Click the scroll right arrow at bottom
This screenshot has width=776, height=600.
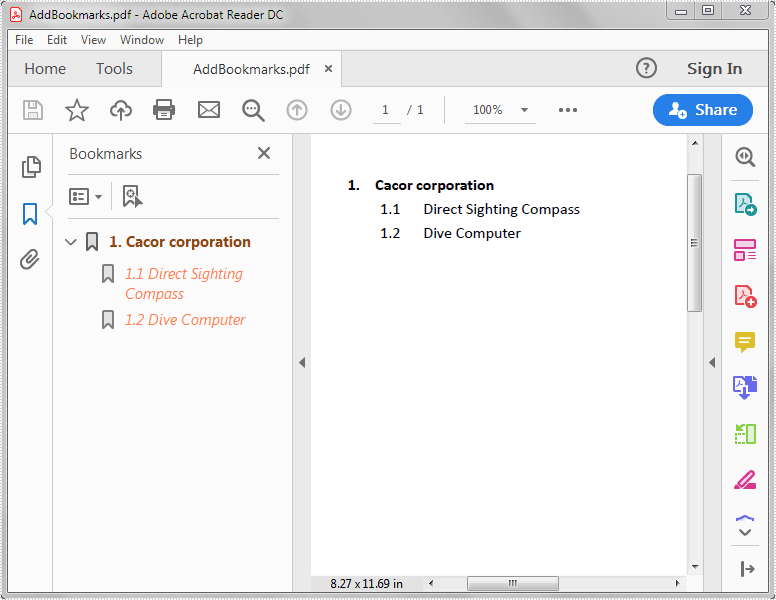677,583
